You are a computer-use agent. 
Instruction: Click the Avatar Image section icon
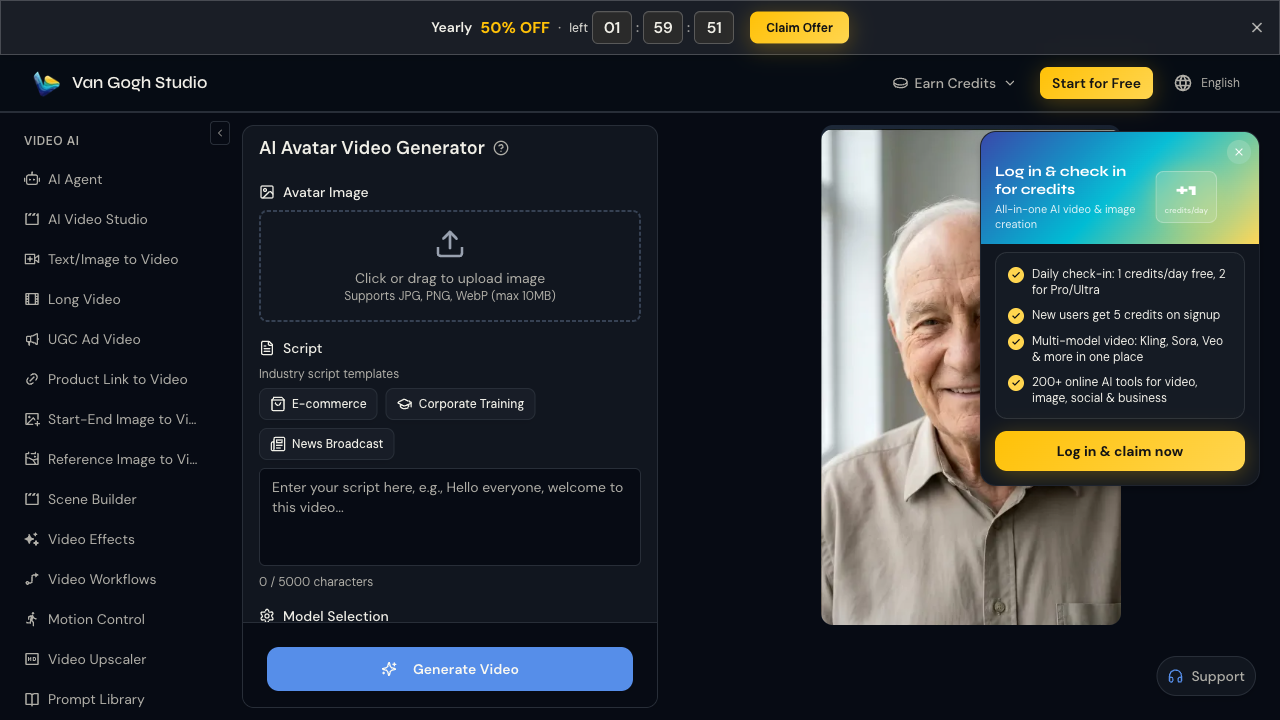click(x=267, y=192)
